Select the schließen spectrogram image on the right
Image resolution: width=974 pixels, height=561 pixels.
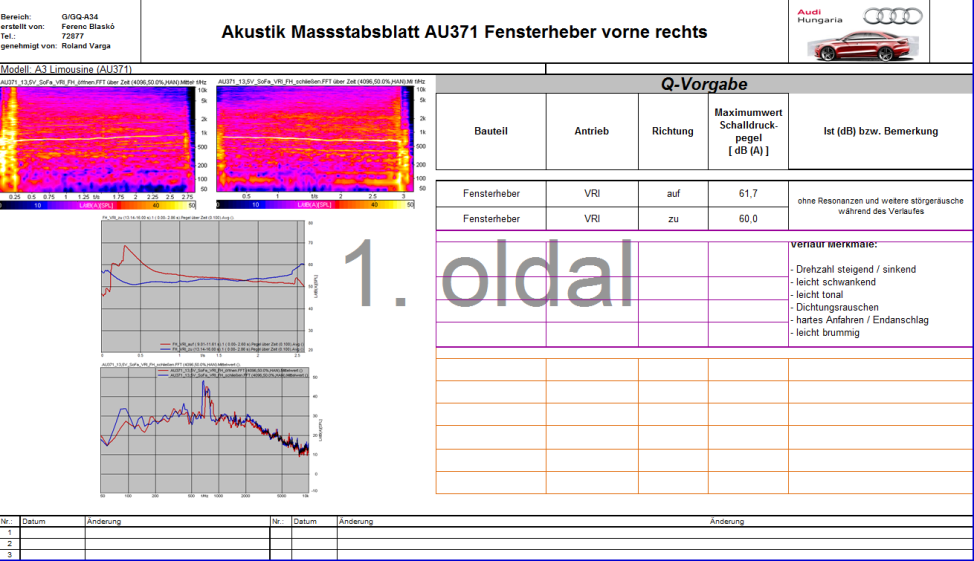(x=314, y=139)
